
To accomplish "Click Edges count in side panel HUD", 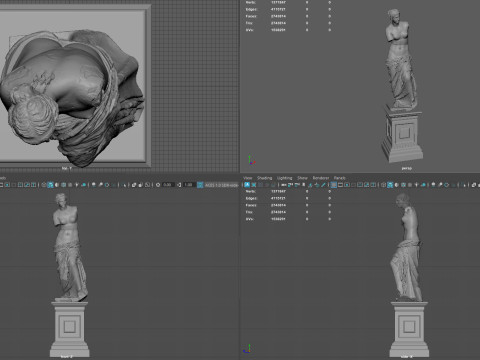I will coord(278,198).
